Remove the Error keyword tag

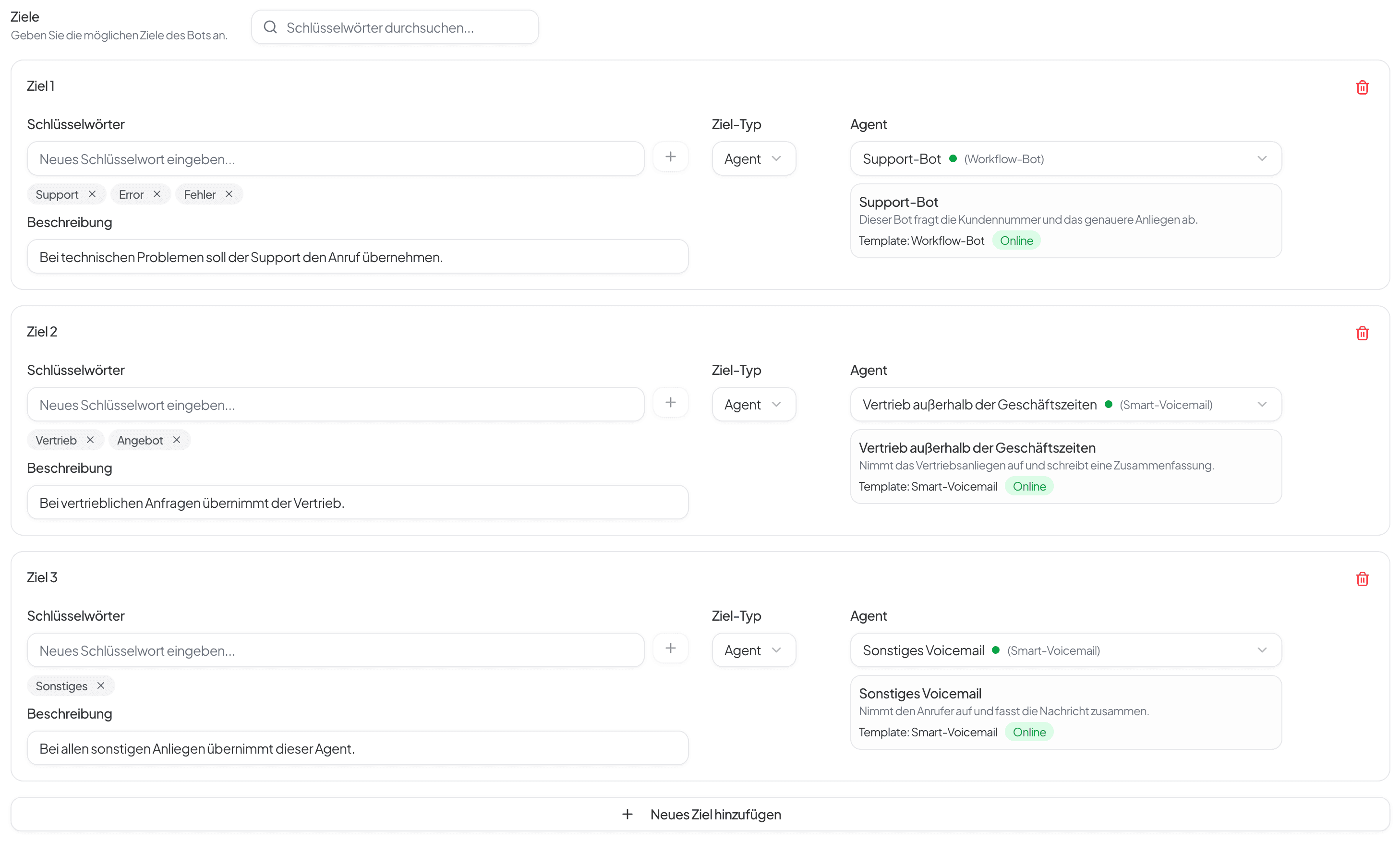[x=157, y=194]
